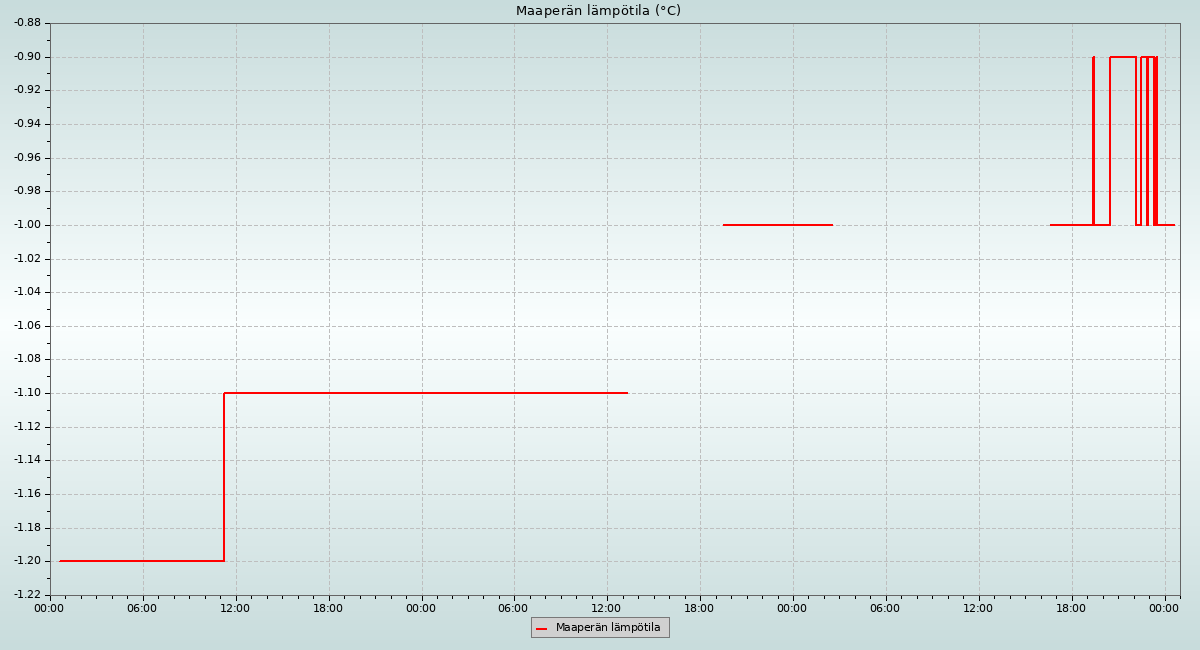
Task: Click the -1.22 y-axis label
Action: point(27,595)
